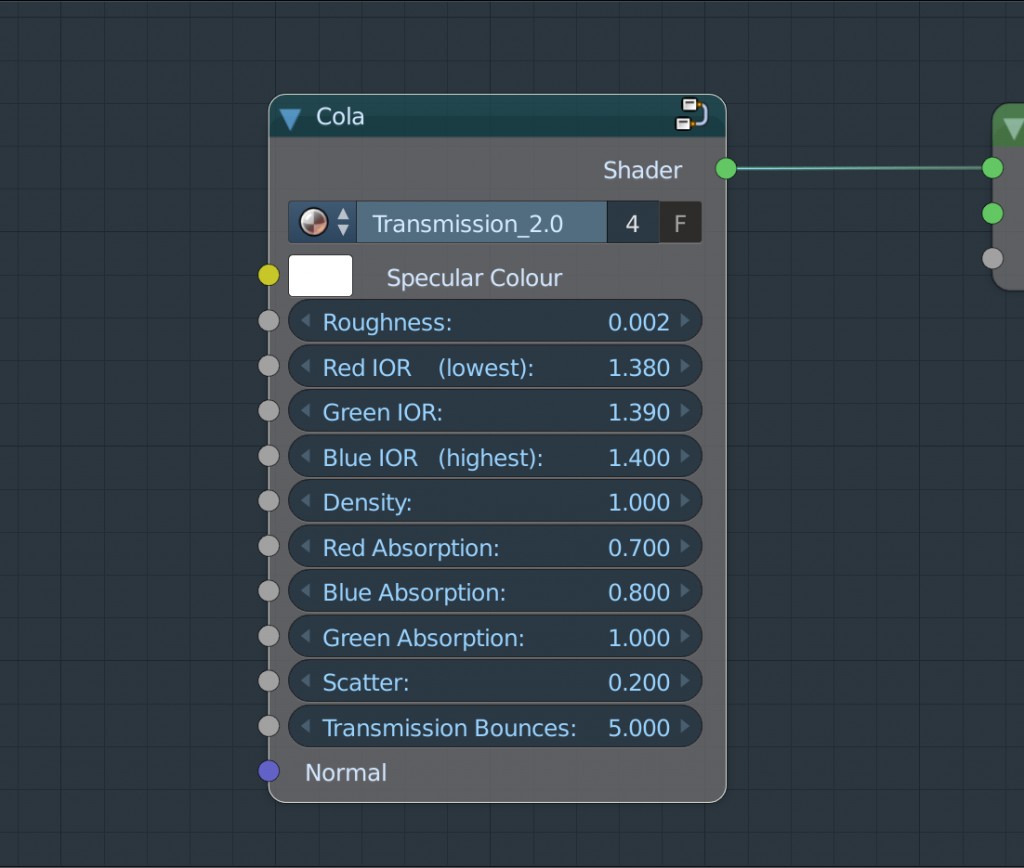The width and height of the screenshot is (1024, 868).
Task: Click the yellow Specular Colour input socket
Action: [268, 275]
